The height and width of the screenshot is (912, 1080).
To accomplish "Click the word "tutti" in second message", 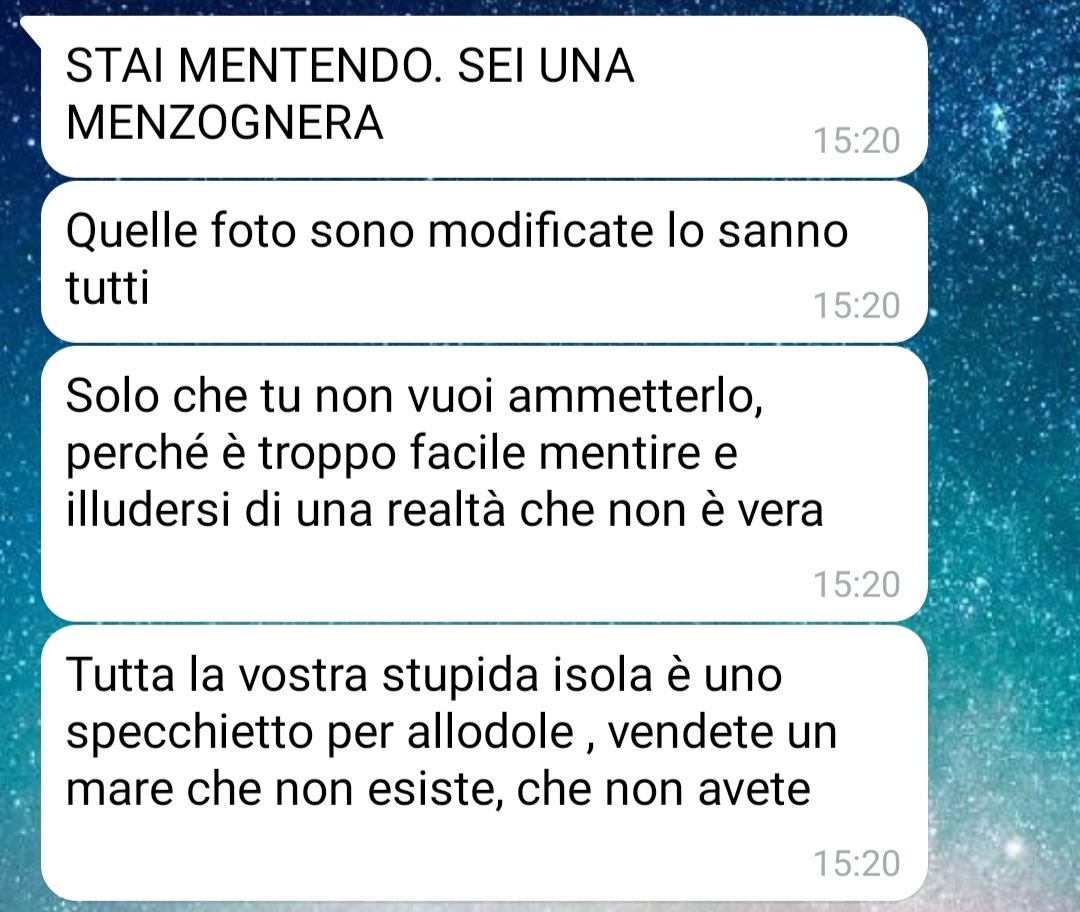I will 107,287.
